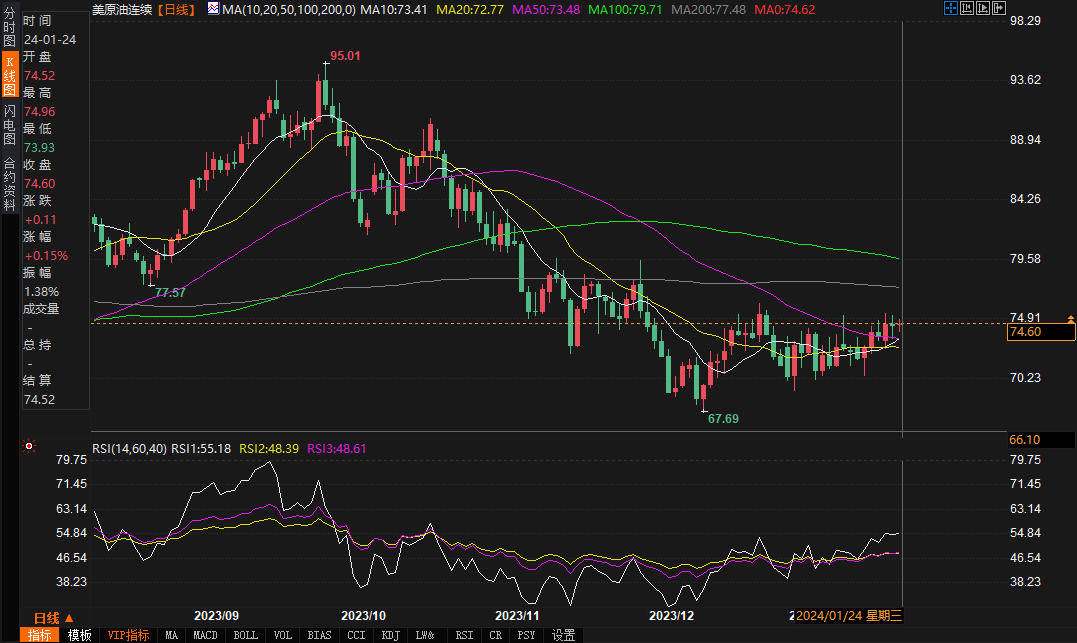This screenshot has width=1077, height=643.
Task: Click the MA indicator chart icon before MA(10,20,50...)
Action: [x=213, y=9]
